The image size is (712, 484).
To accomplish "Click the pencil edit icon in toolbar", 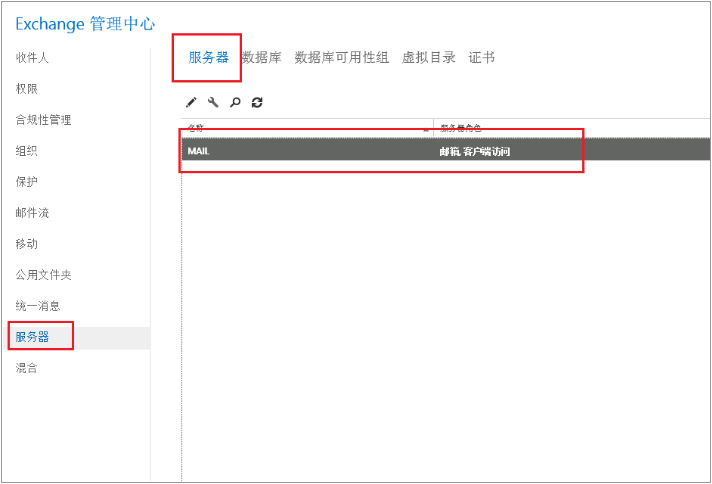I will coord(191,102).
